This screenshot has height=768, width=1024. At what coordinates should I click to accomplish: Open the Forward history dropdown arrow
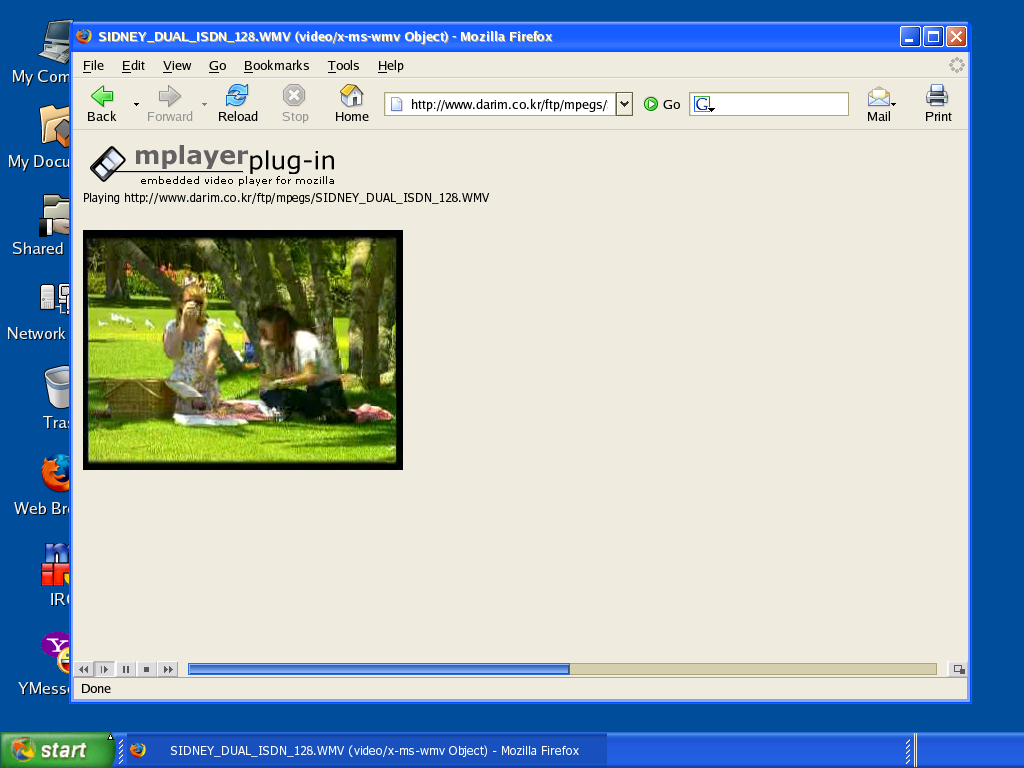[x=204, y=104]
